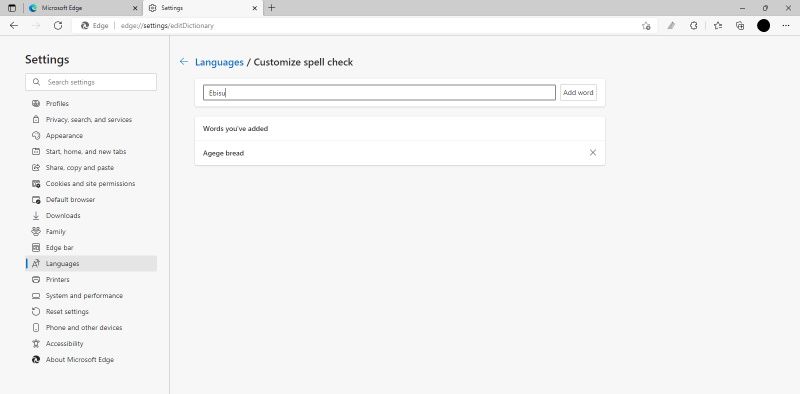The image size is (800, 394).
Task: Add this page to favorites star icon
Action: coord(646,26)
